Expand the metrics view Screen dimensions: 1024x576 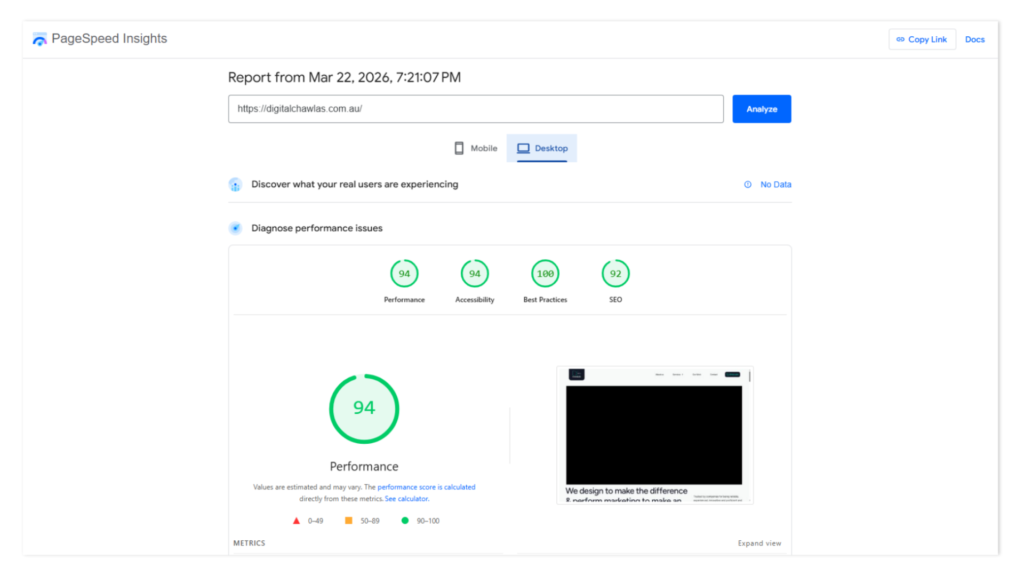point(759,543)
